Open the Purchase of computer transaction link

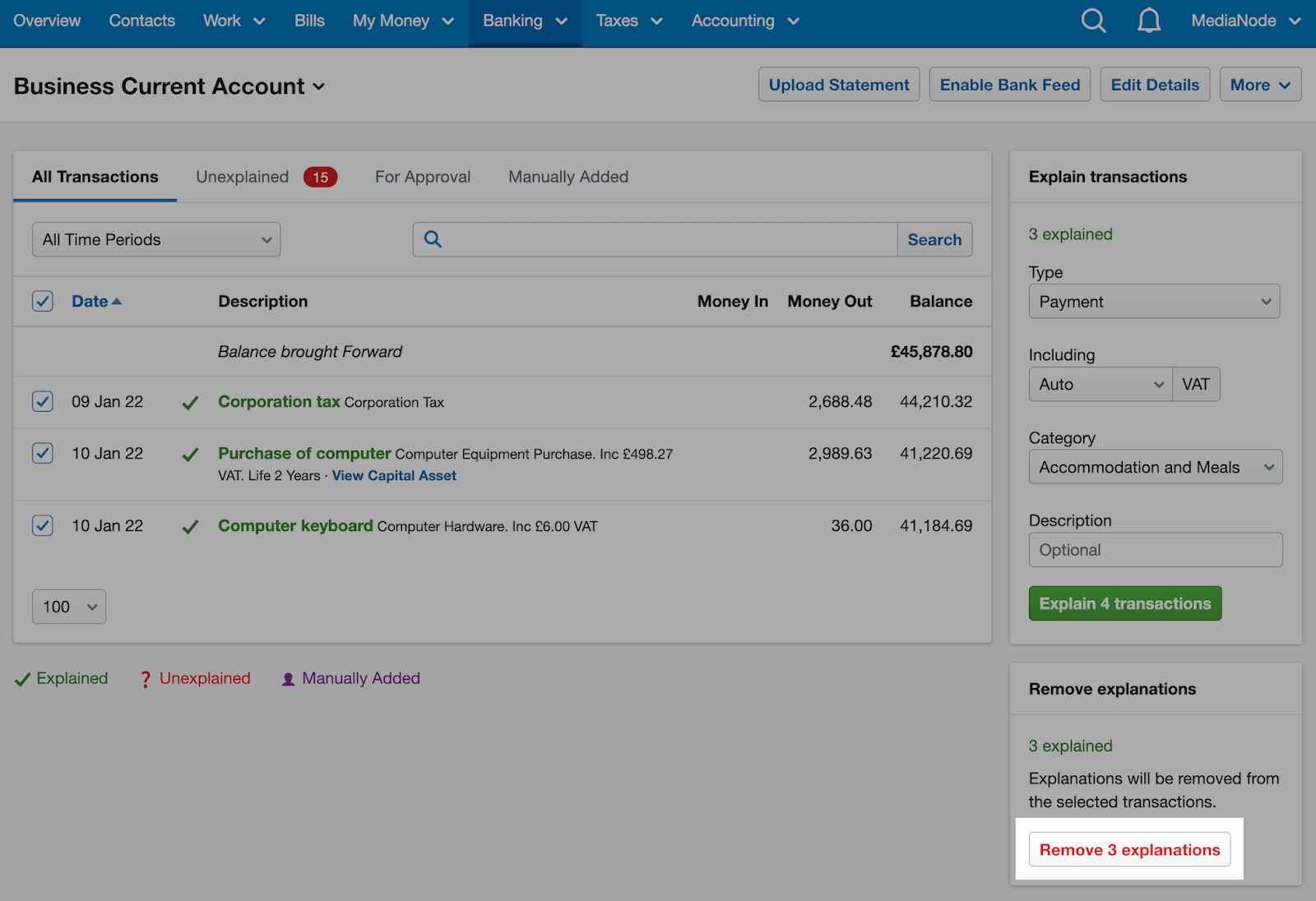click(x=304, y=453)
